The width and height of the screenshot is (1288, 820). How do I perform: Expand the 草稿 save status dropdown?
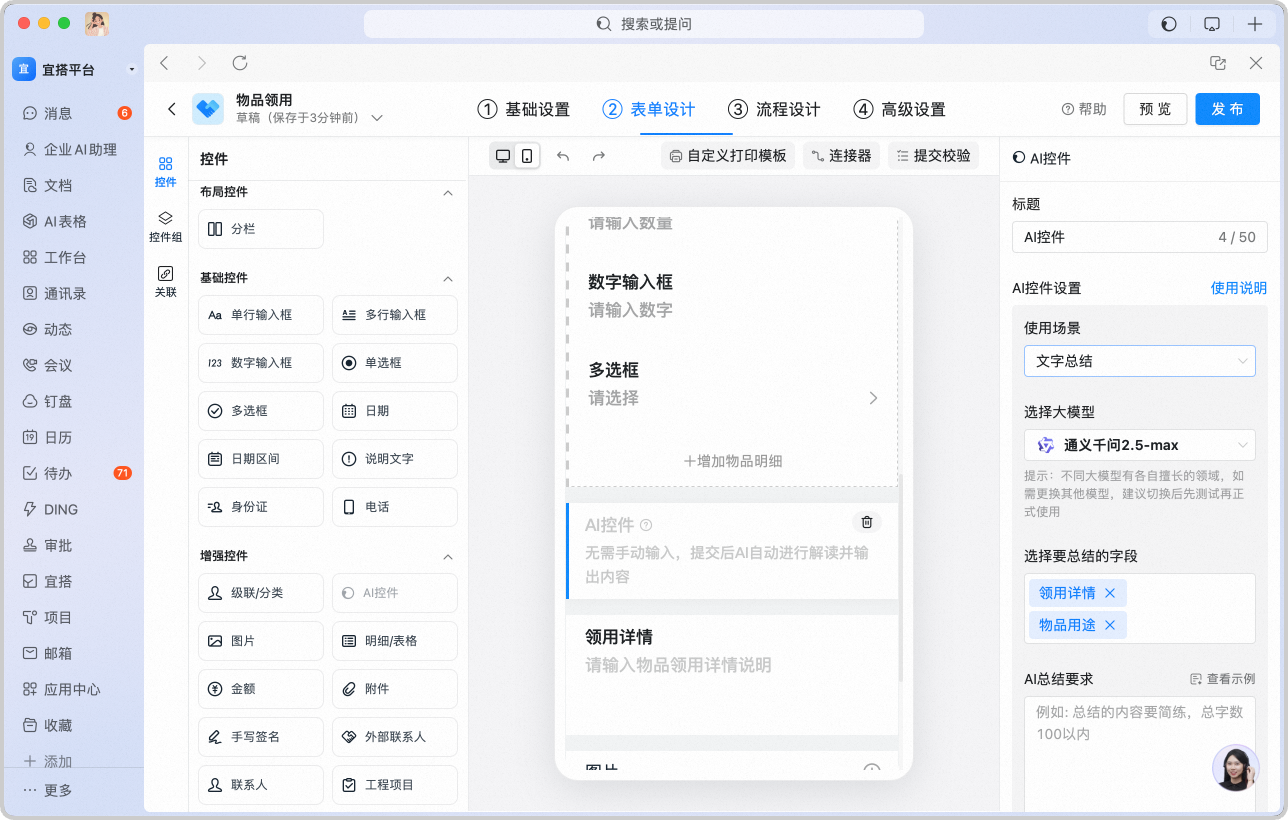click(377, 118)
